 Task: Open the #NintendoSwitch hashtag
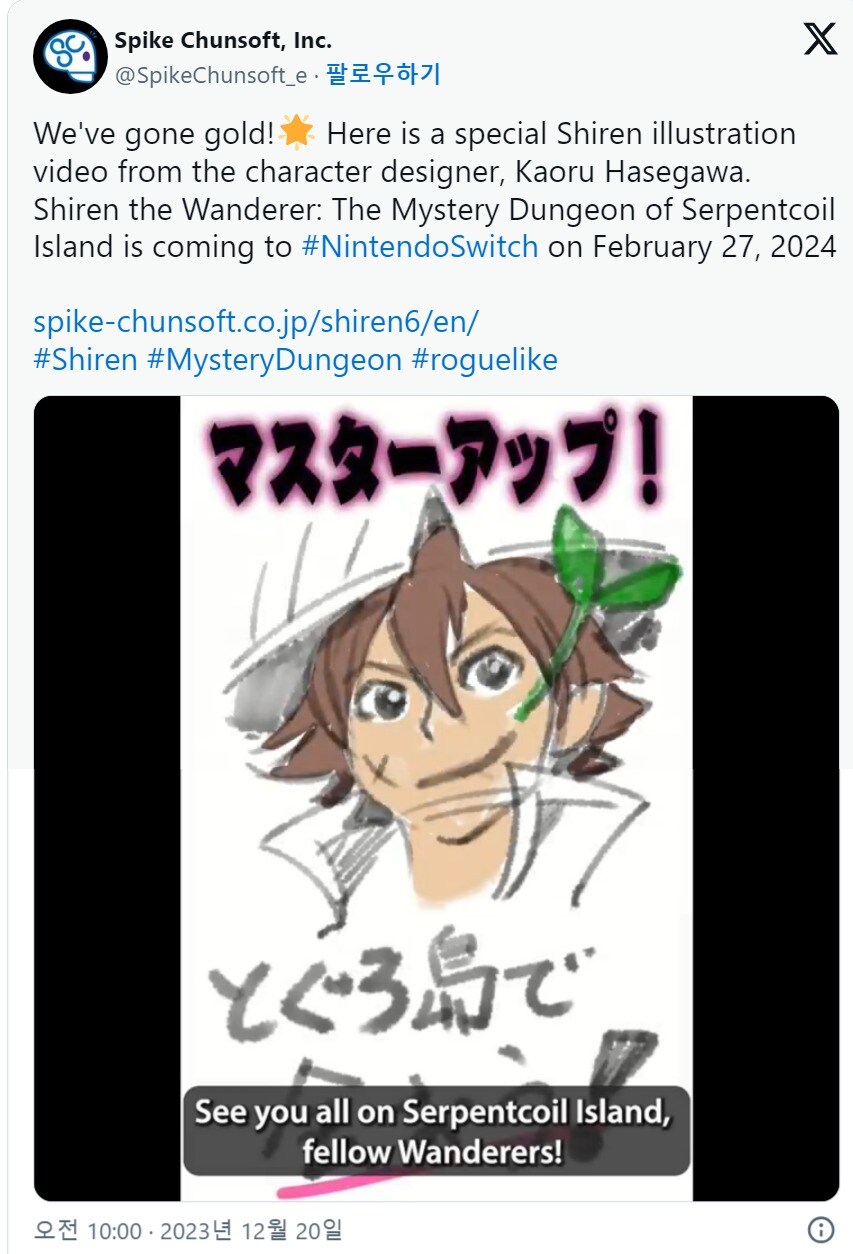[419, 247]
